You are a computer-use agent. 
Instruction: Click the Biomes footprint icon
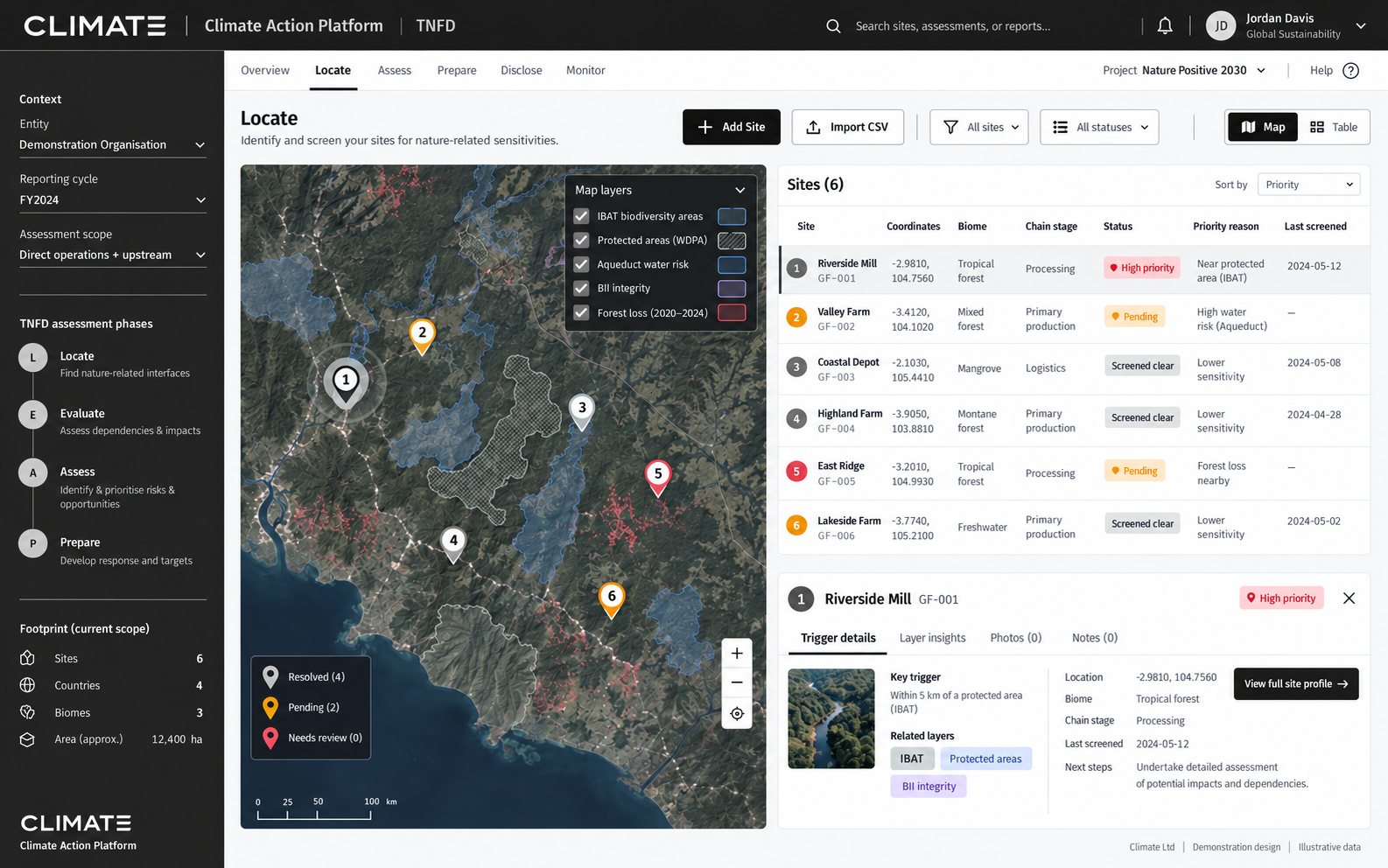pos(27,712)
